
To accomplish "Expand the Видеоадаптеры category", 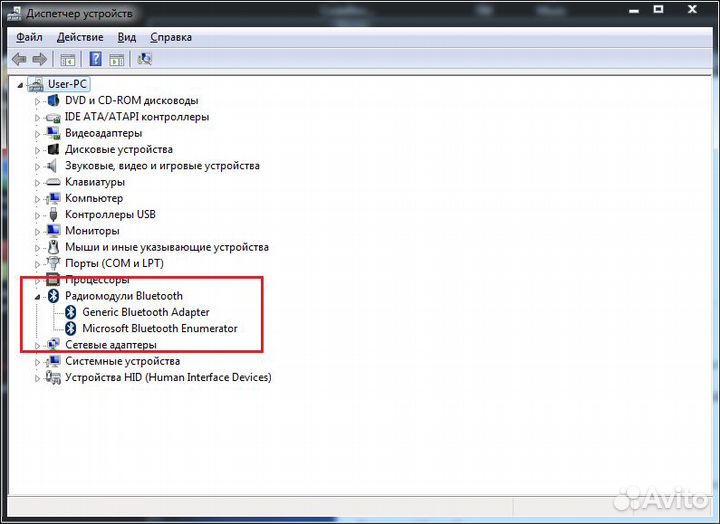I will 39,133.
